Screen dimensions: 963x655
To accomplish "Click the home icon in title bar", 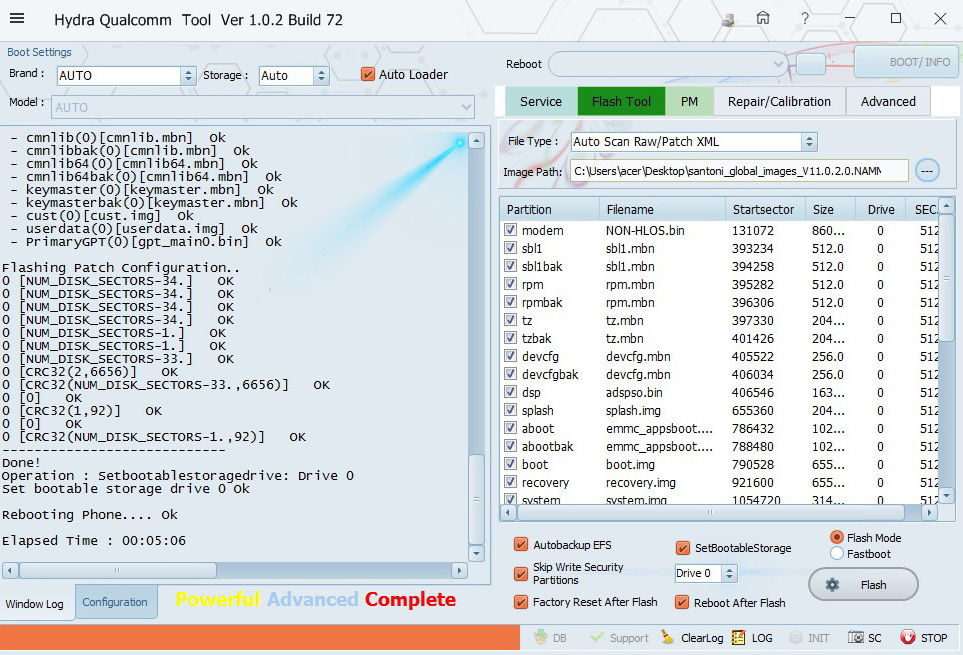I will [763, 18].
